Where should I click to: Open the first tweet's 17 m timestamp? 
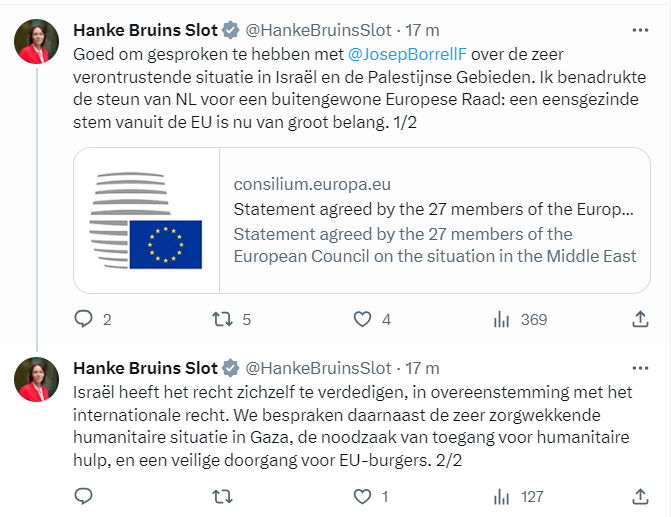pos(420,28)
